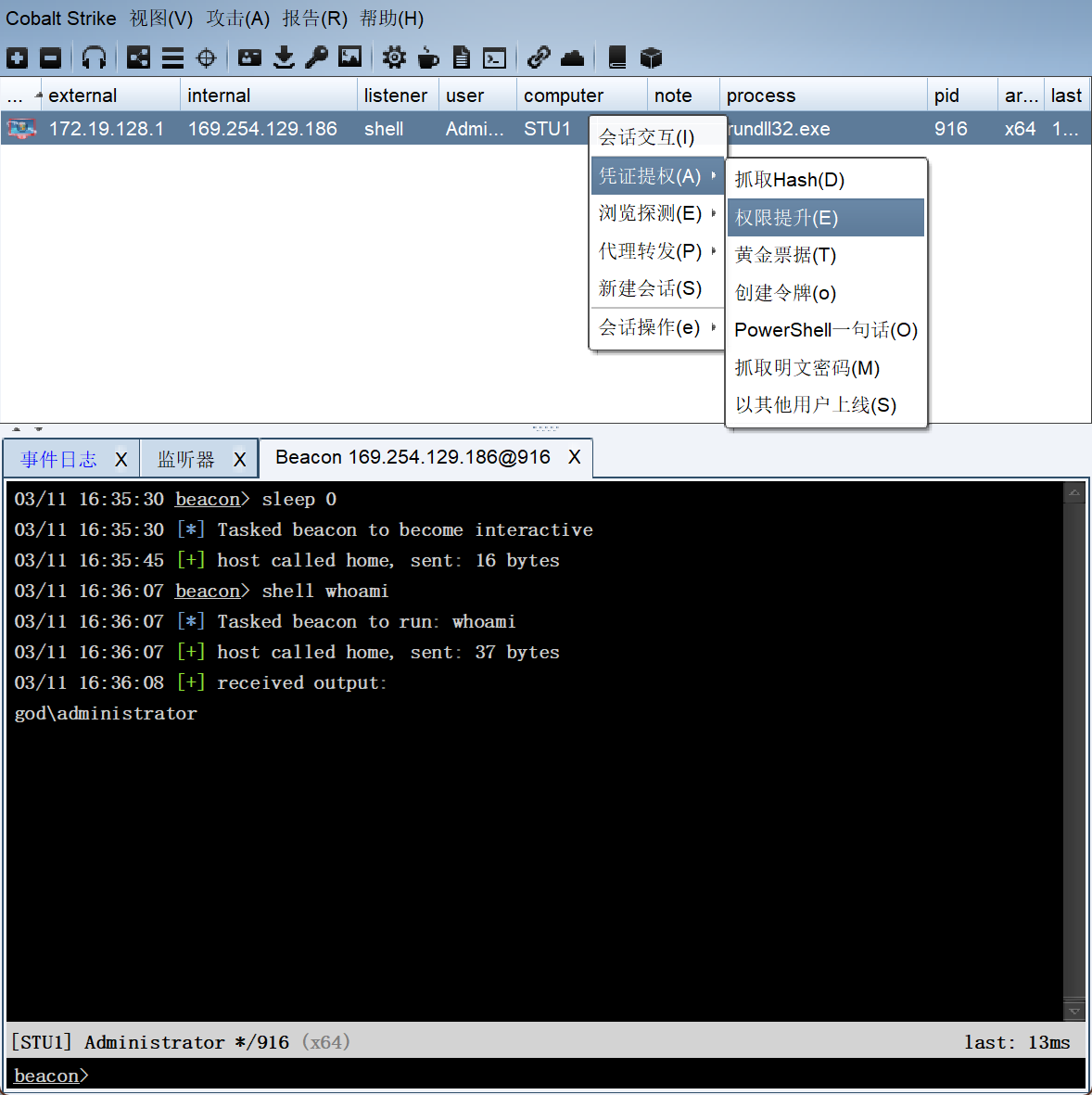Viewport: 1092px width, 1095px height.
Task: Sort by user column header
Action: [478, 95]
